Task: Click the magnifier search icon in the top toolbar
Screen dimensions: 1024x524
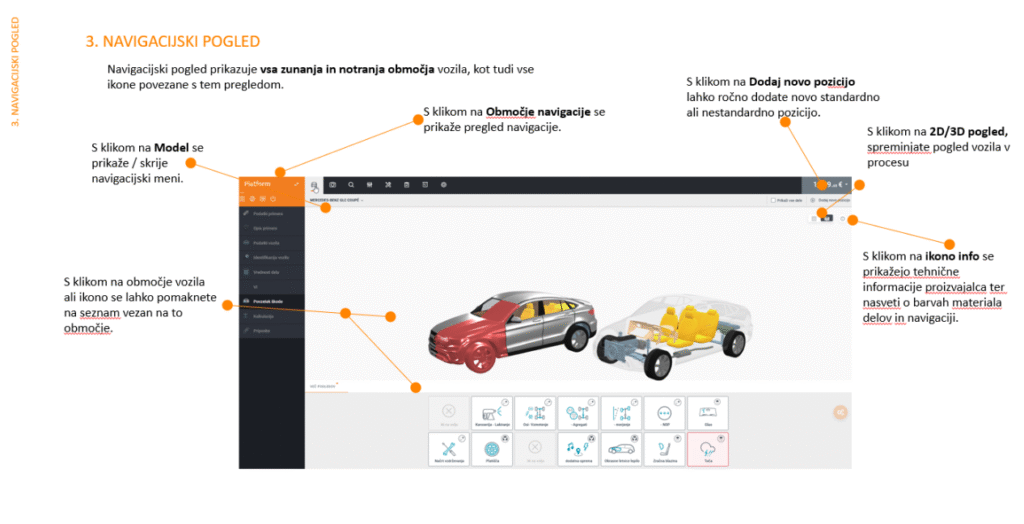Action: (351, 185)
